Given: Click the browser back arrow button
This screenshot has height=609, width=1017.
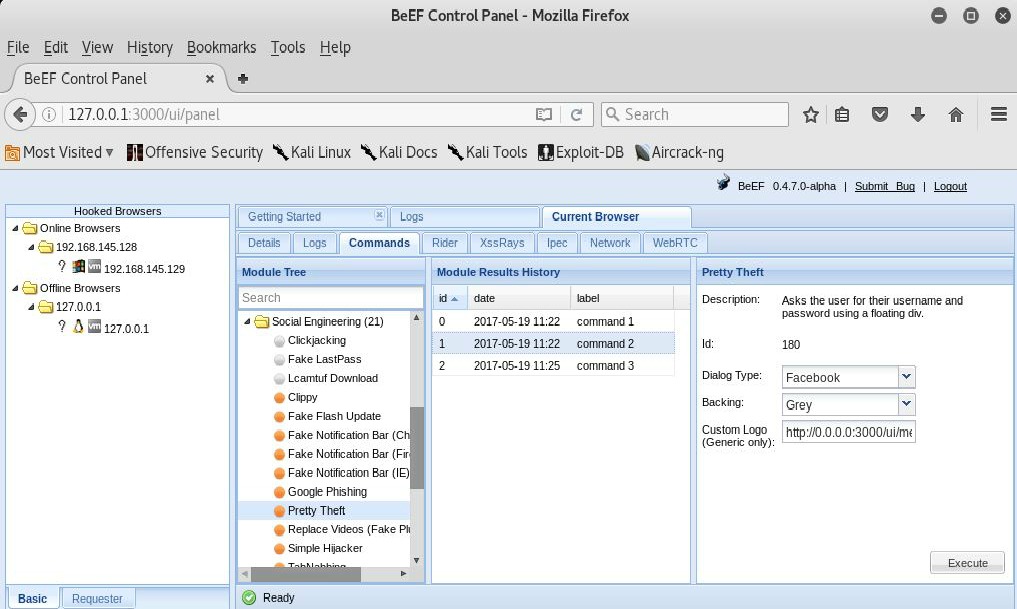Looking at the screenshot, I should pyautogui.click(x=19, y=115).
